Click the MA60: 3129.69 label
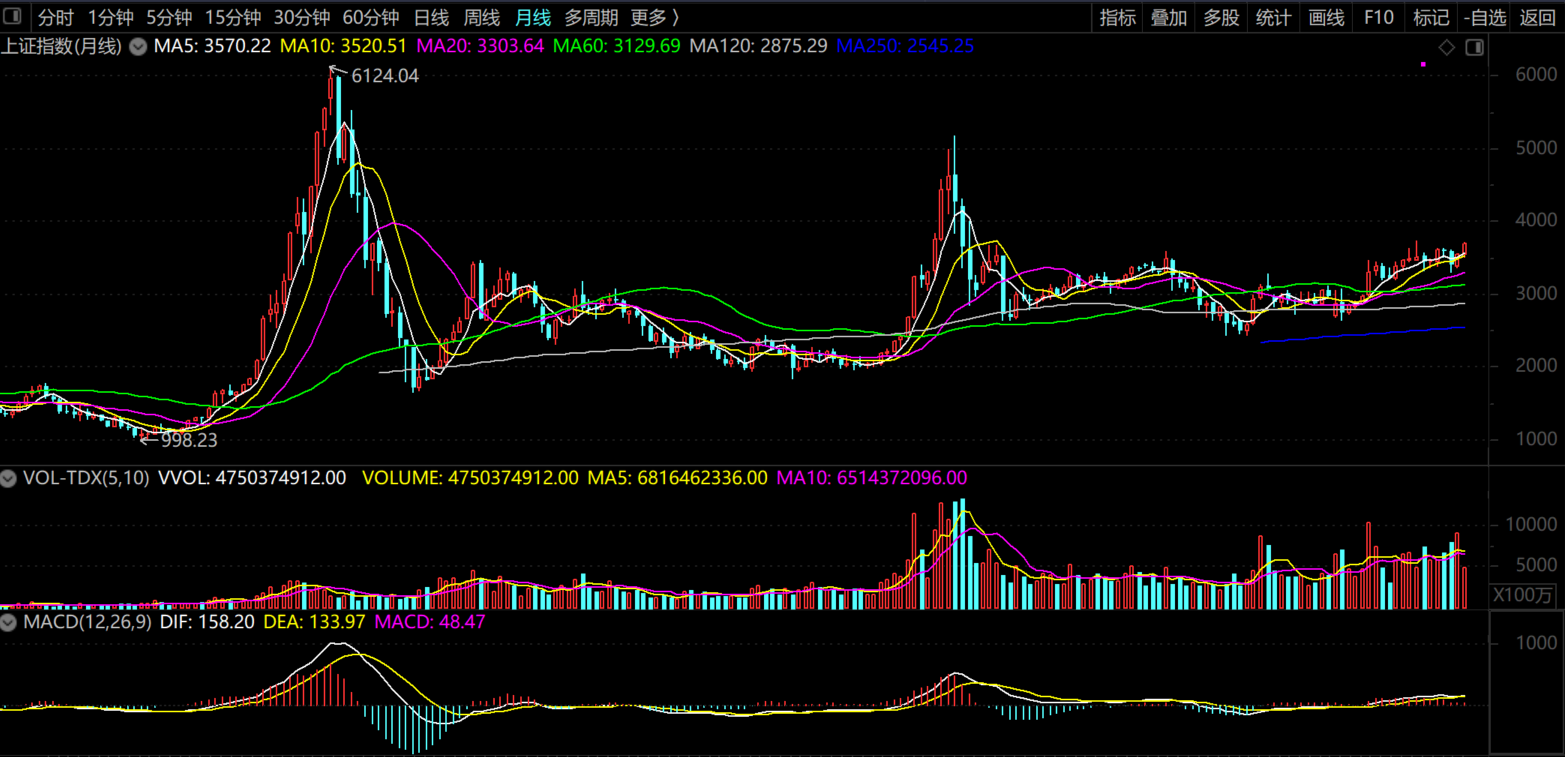 pyautogui.click(x=617, y=46)
